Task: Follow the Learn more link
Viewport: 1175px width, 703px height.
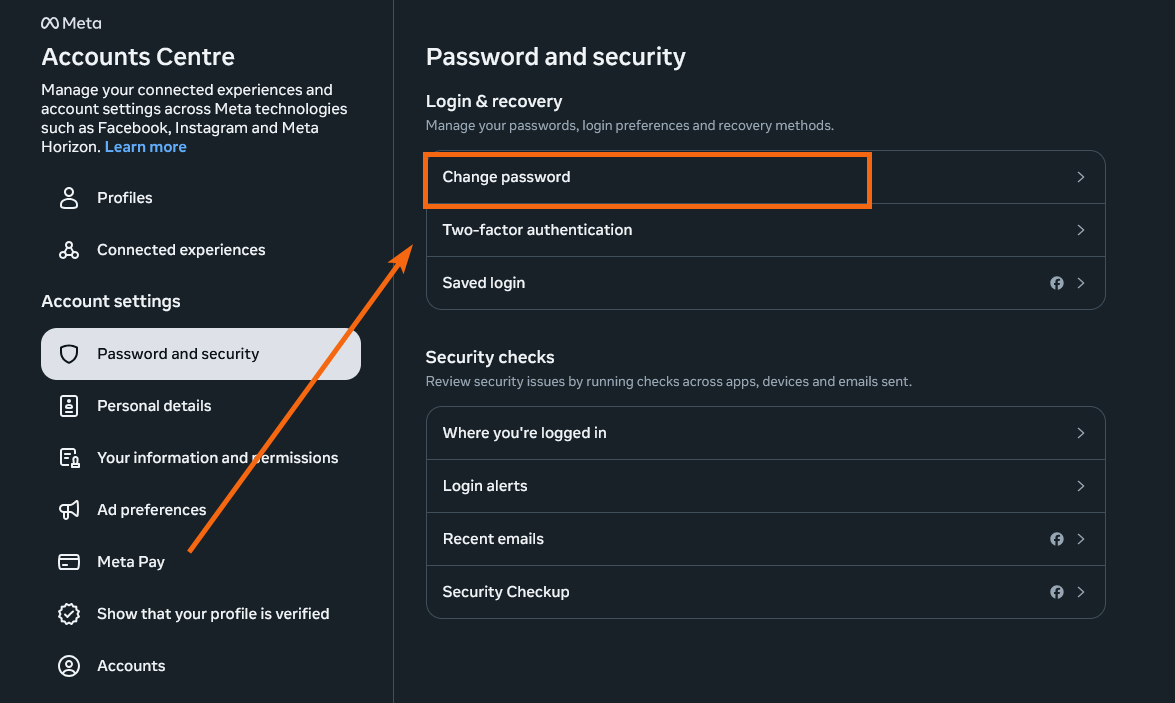Action: pos(146,147)
